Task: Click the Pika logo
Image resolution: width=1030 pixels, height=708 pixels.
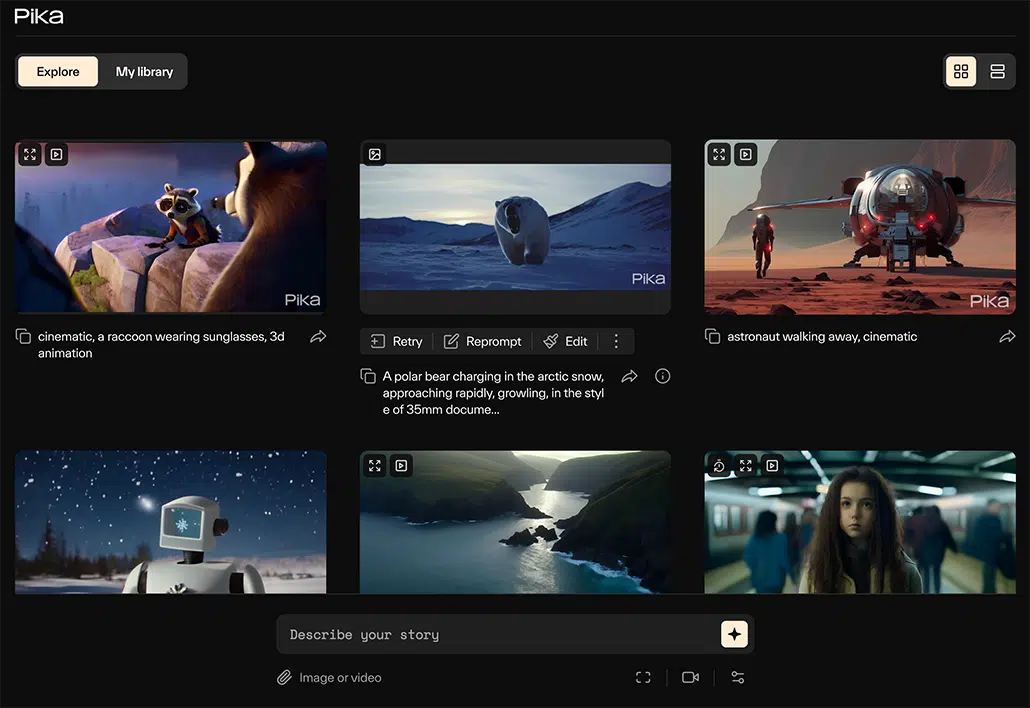Action: pyautogui.click(x=39, y=16)
